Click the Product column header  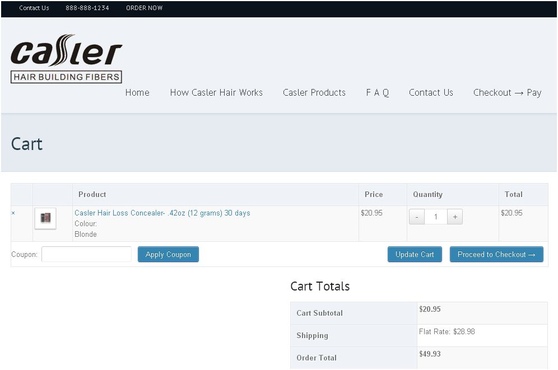(92, 195)
